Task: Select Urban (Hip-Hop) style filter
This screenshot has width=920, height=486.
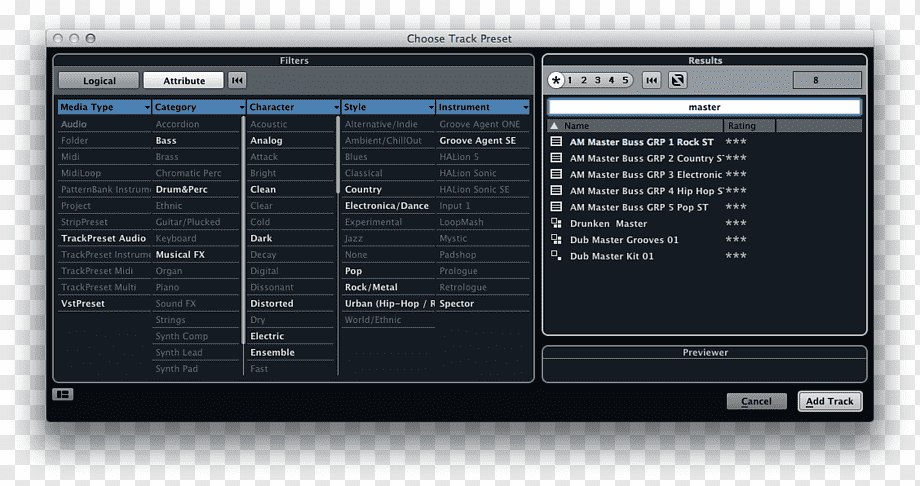Action: pos(388,303)
